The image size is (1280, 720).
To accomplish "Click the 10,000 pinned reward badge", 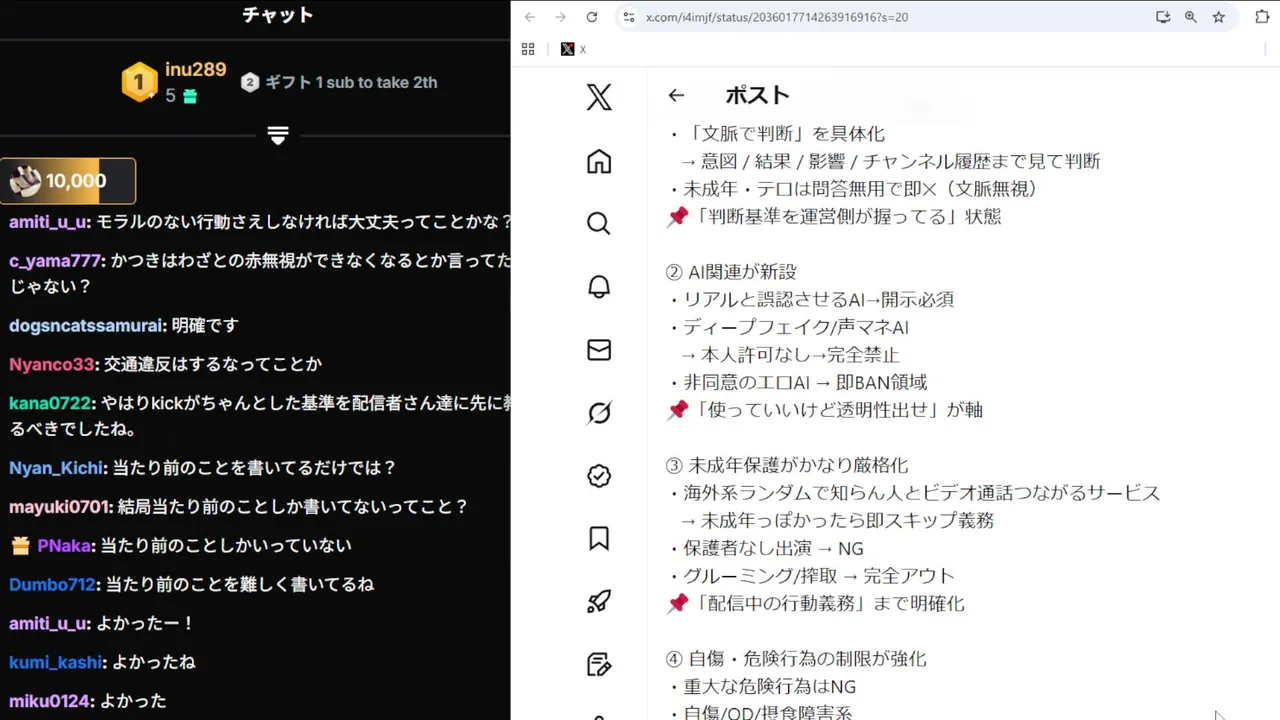I will 68,181.
